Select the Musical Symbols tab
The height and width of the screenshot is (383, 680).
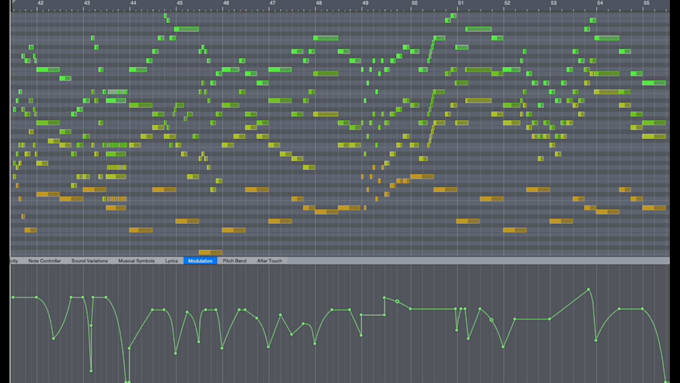coord(136,261)
